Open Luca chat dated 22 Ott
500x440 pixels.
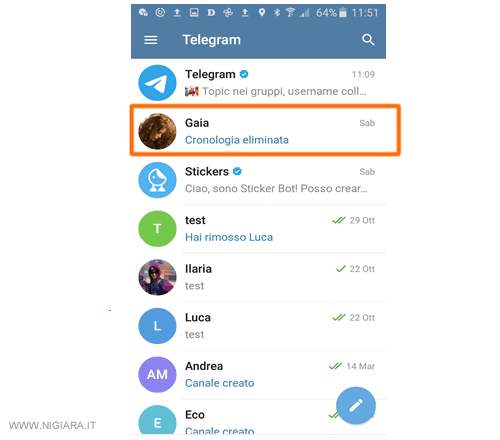pyautogui.click(x=258, y=326)
